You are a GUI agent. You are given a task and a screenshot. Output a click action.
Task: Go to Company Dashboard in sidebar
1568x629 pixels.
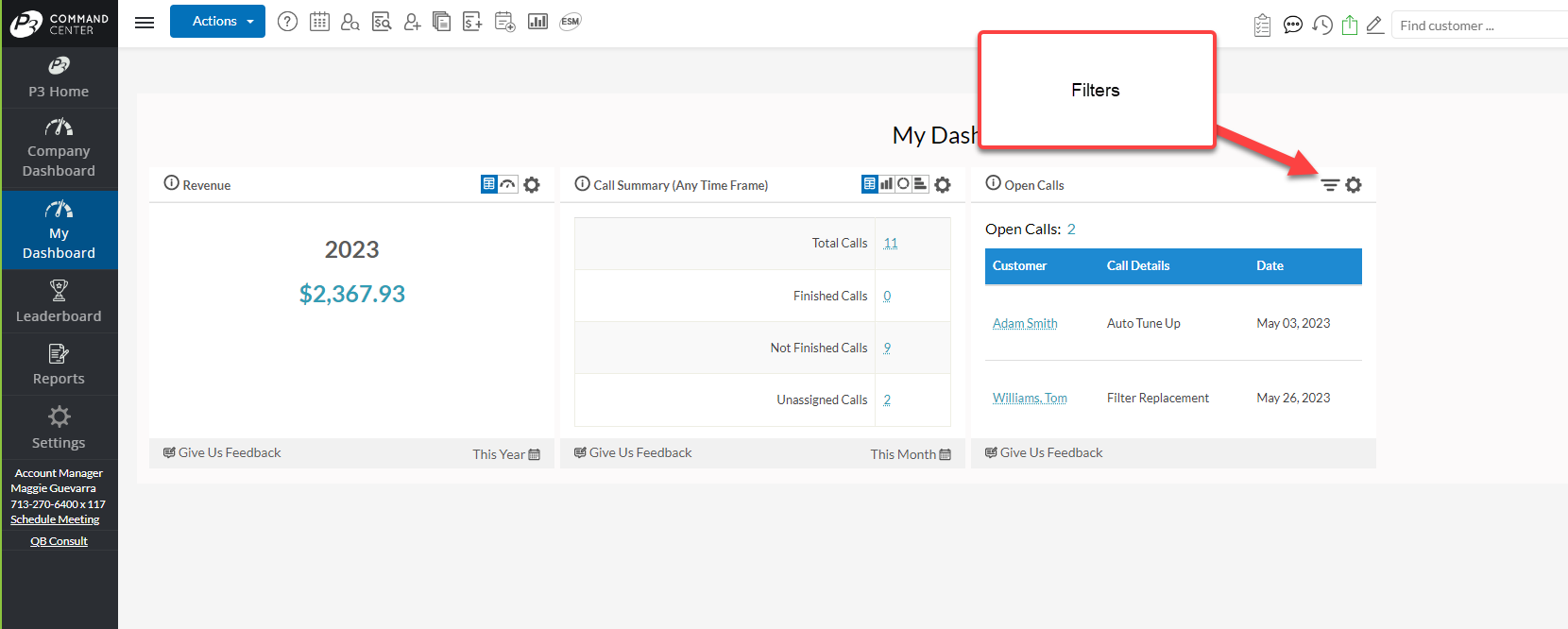(x=59, y=149)
